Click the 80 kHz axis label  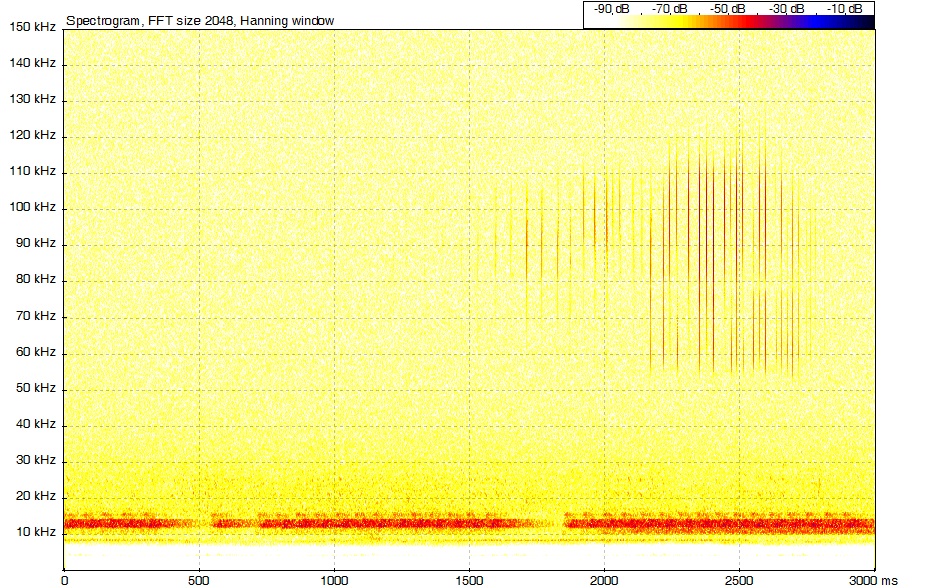pyautogui.click(x=35, y=279)
